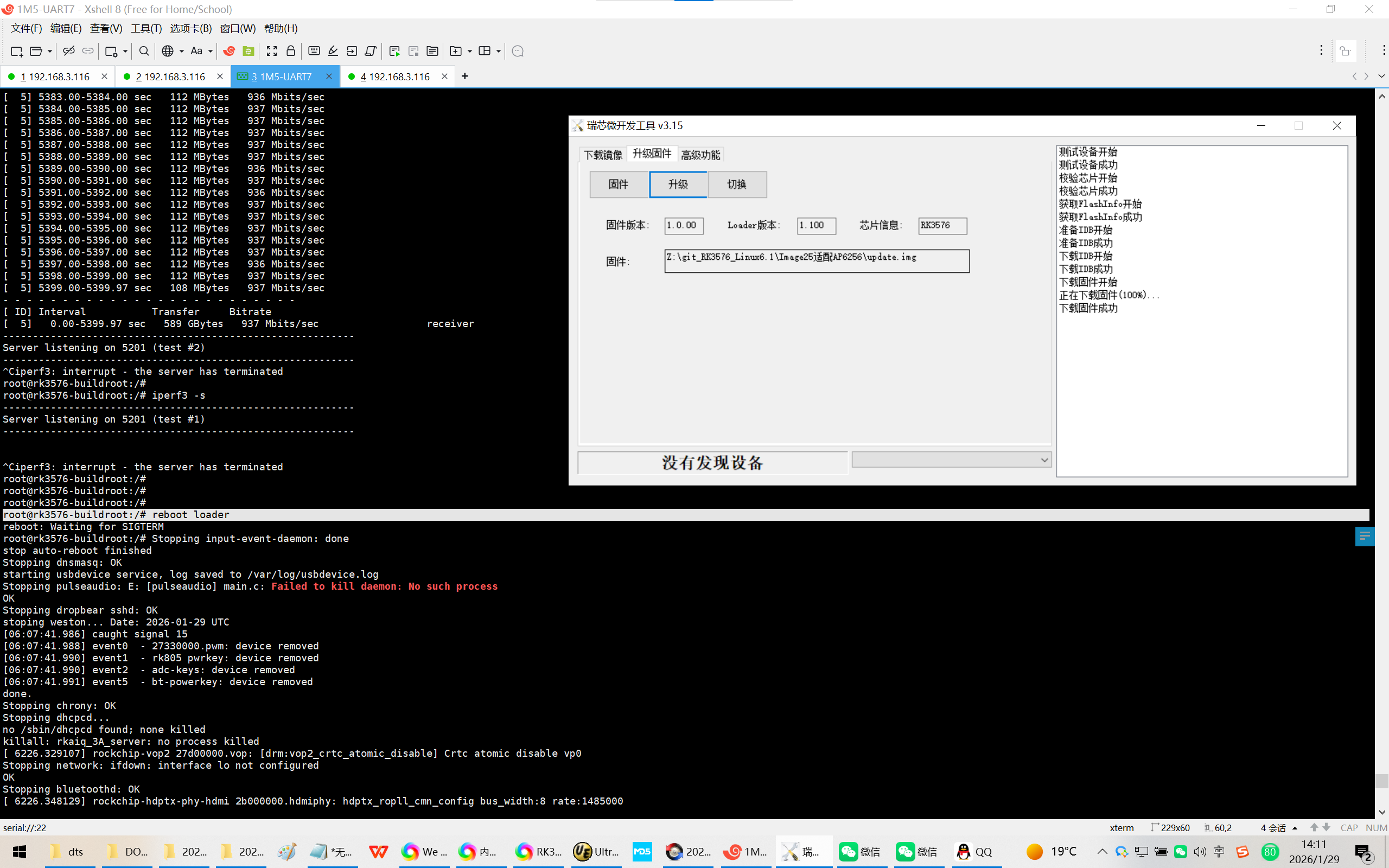1389x868 pixels.
Task: Open the Aa font dropdown arrow
Action: pyautogui.click(x=211, y=51)
